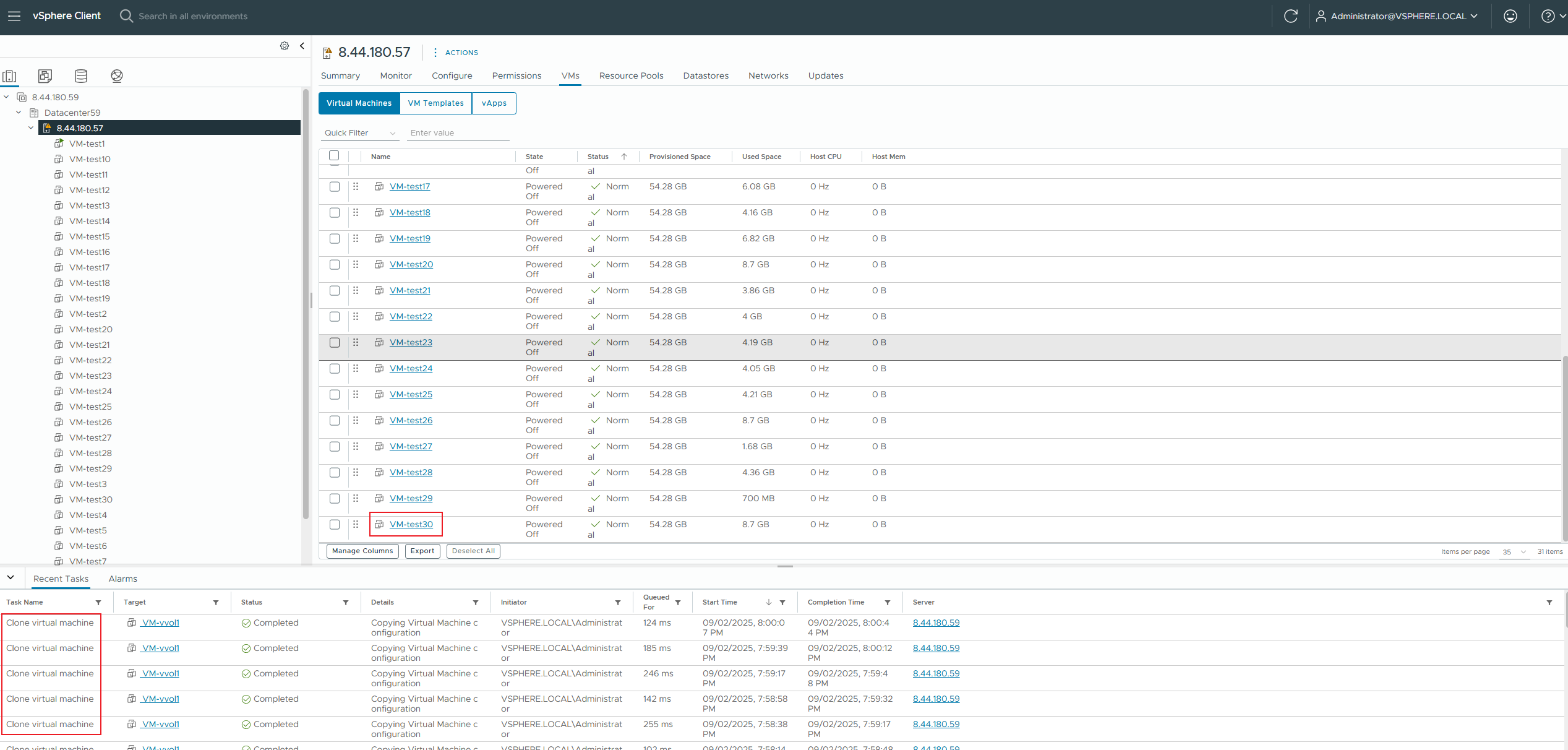
Task: Select the vApps sub-tab
Action: click(x=494, y=103)
